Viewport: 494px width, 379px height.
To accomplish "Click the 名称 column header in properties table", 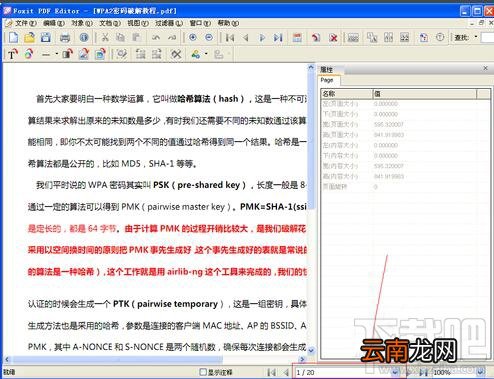I will [346, 94].
